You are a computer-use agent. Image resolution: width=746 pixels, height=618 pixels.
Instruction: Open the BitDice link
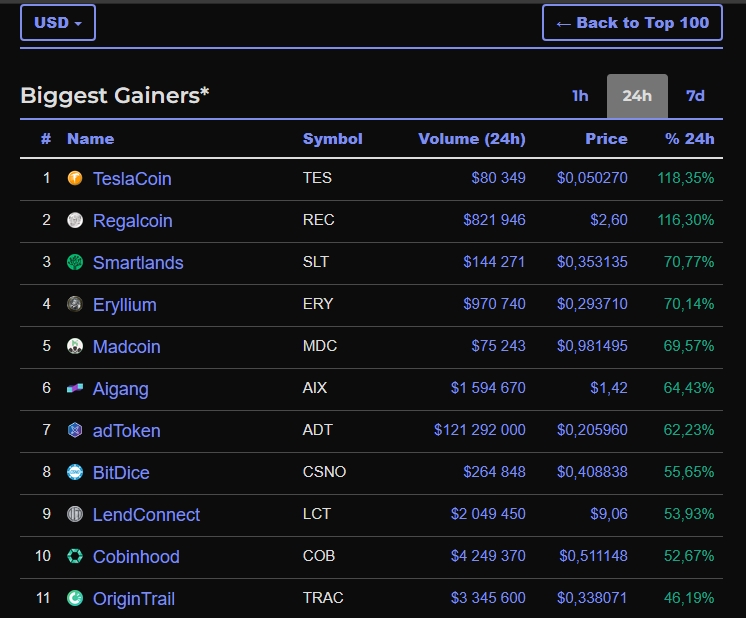tap(121, 472)
